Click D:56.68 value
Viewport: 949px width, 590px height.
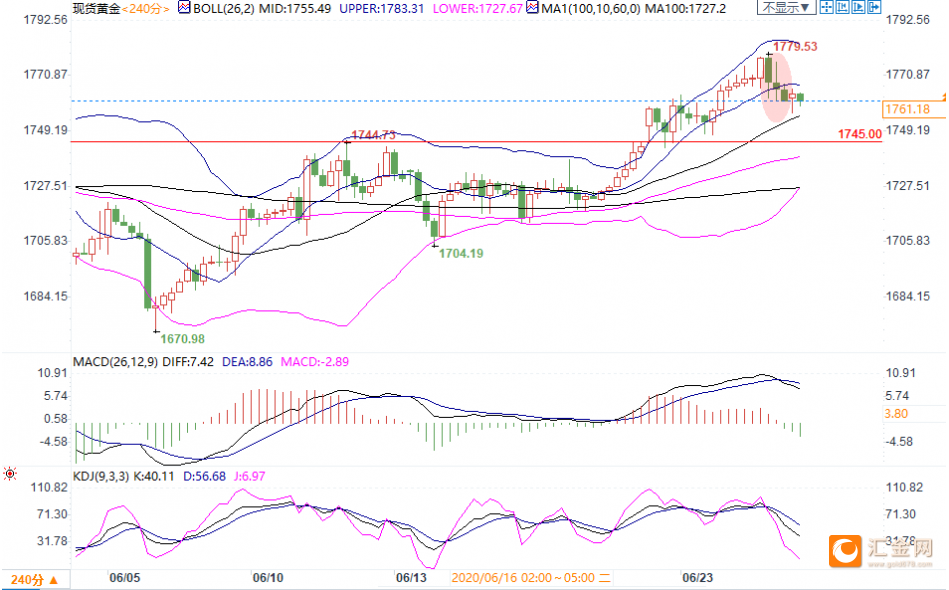tap(205, 476)
